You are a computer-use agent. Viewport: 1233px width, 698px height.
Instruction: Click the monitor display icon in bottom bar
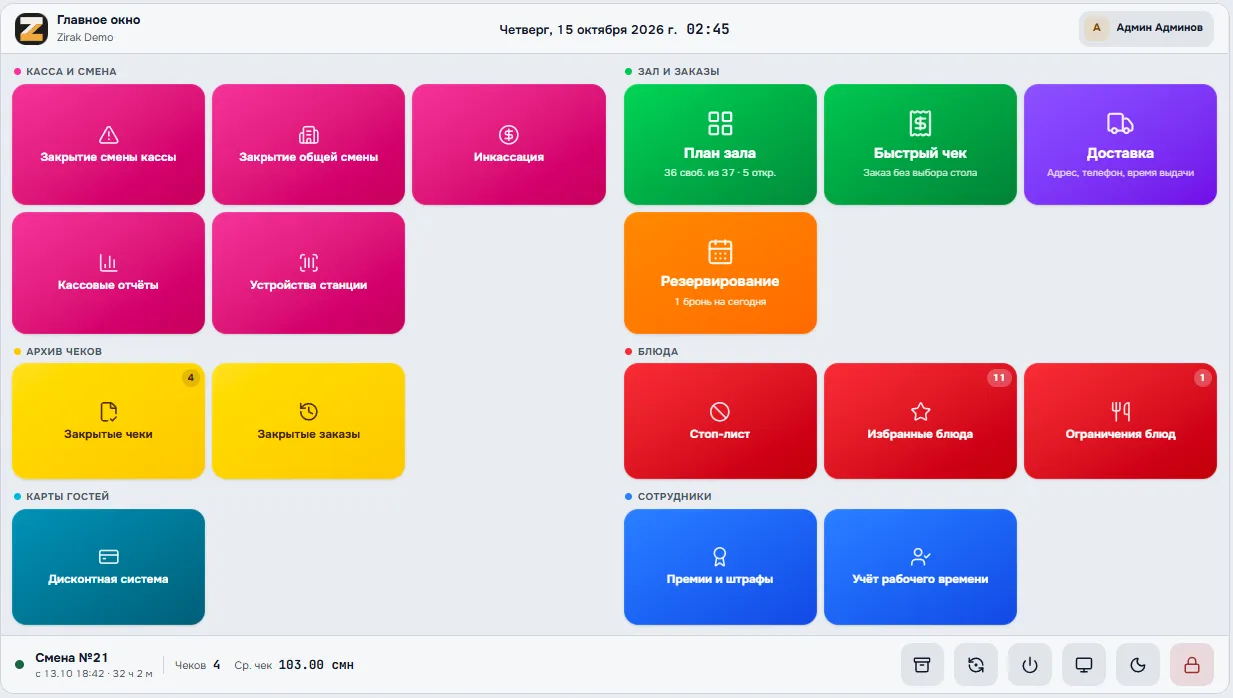point(1084,665)
